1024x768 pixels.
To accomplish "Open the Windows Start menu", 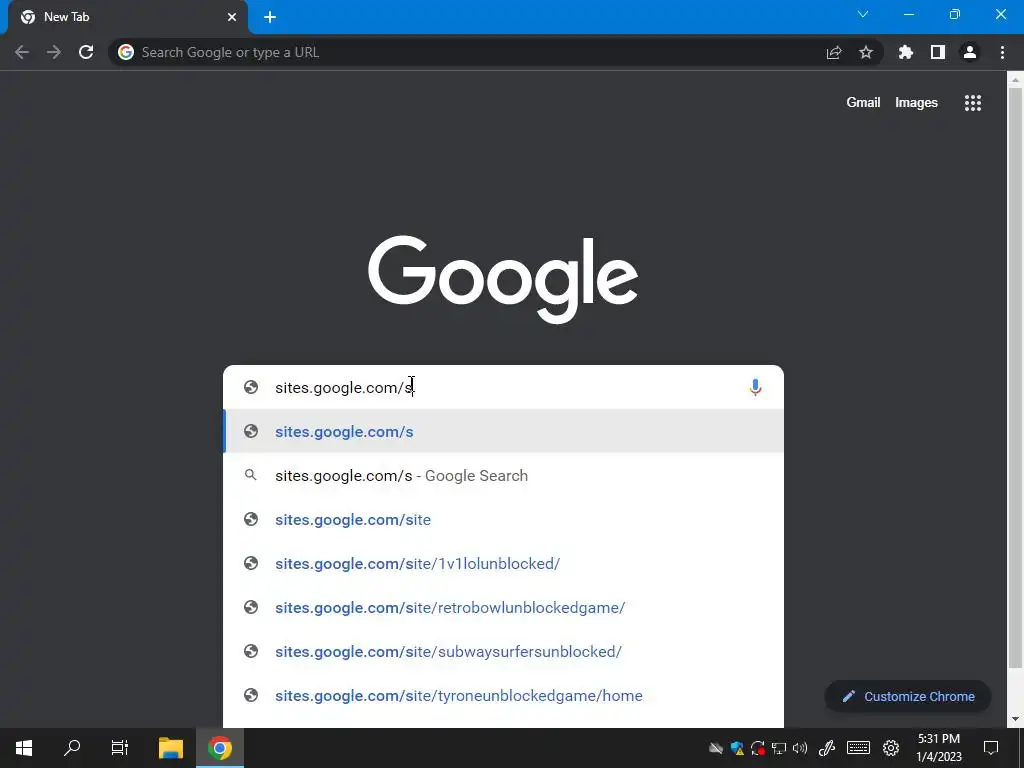I will click(24, 748).
